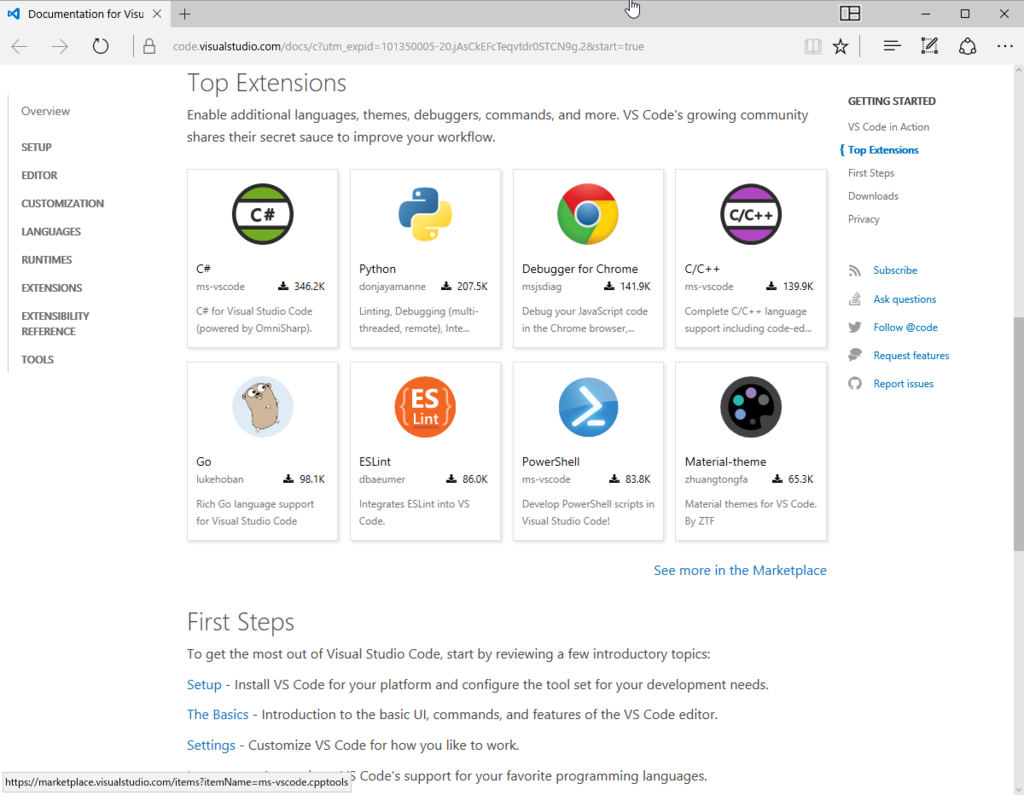Screen dimensions: 1024x795
Task: Jump to Privacy in page nav
Action: [863, 219]
